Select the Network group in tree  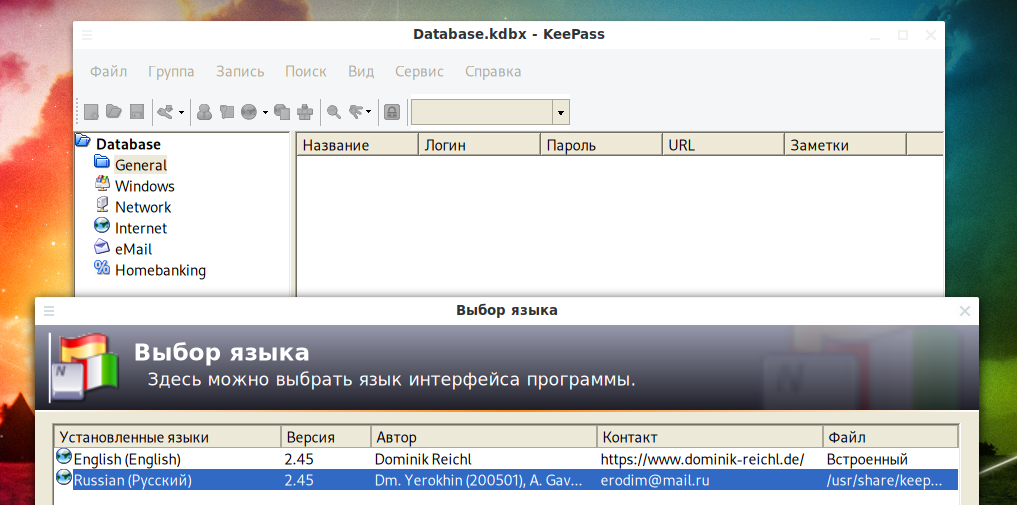[x=143, y=207]
